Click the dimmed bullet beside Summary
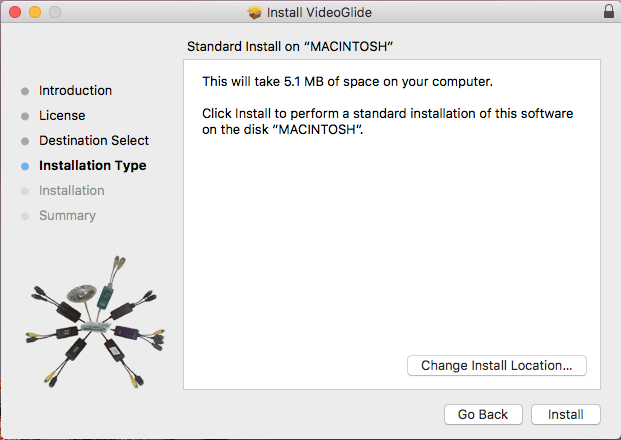Image resolution: width=621 pixels, height=440 pixels. point(25,216)
